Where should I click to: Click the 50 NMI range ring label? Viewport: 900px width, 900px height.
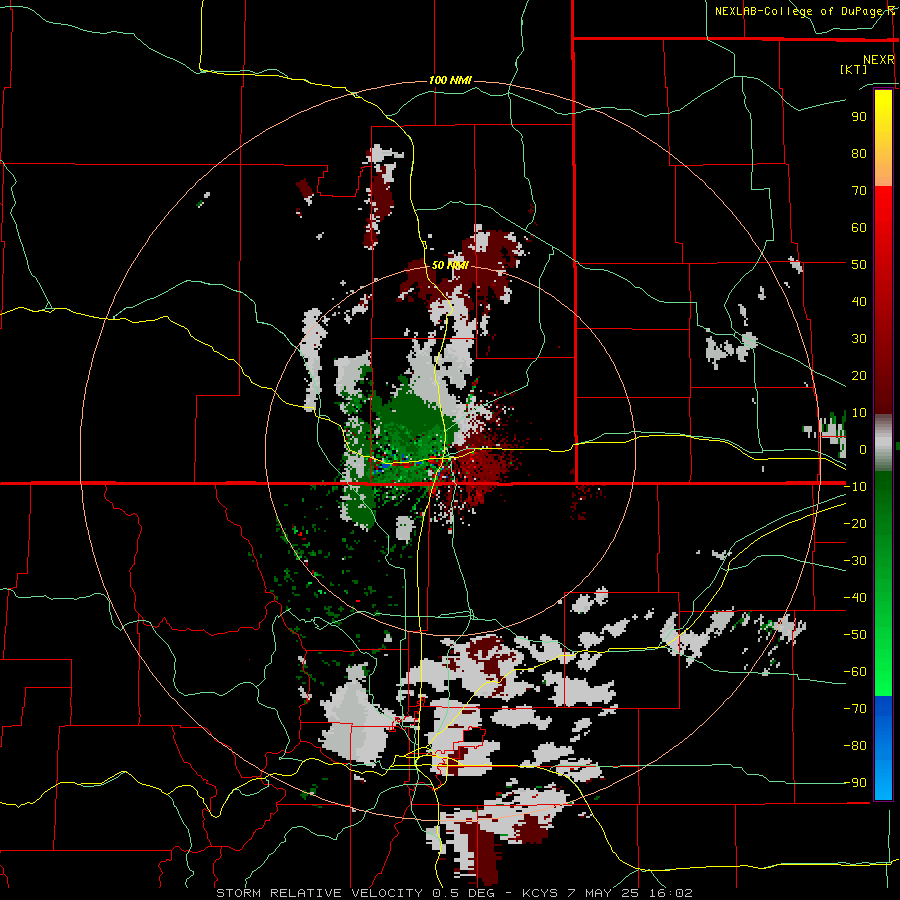click(x=450, y=265)
